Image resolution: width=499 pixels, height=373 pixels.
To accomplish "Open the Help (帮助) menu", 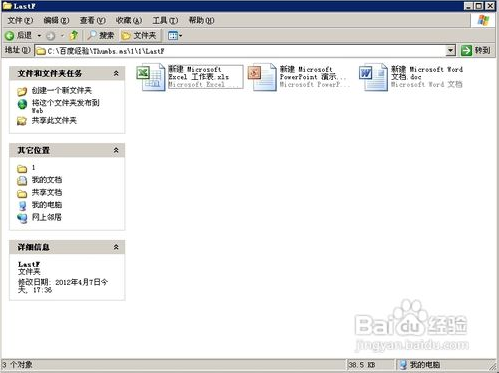I will click(201, 20).
